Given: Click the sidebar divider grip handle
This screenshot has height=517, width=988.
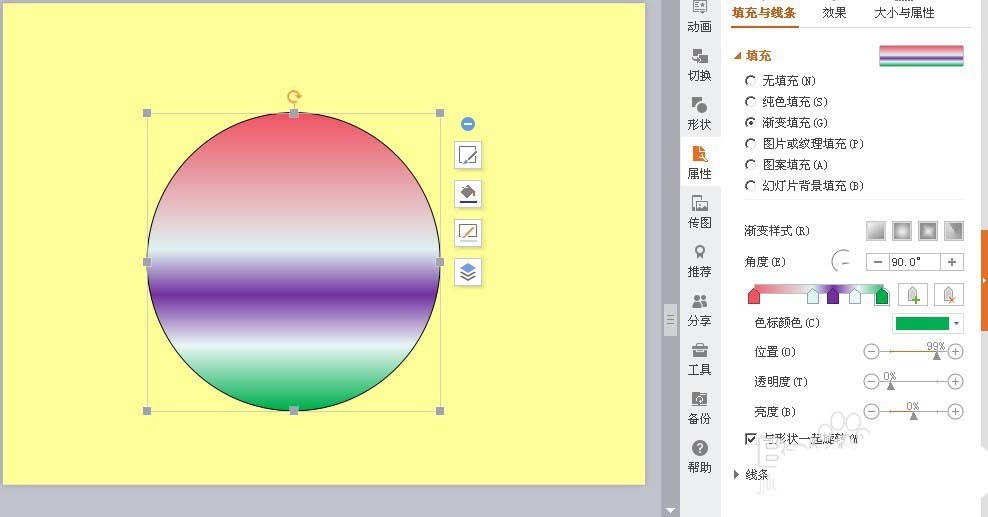Looking at the screenshot, I should coord(670,321).
